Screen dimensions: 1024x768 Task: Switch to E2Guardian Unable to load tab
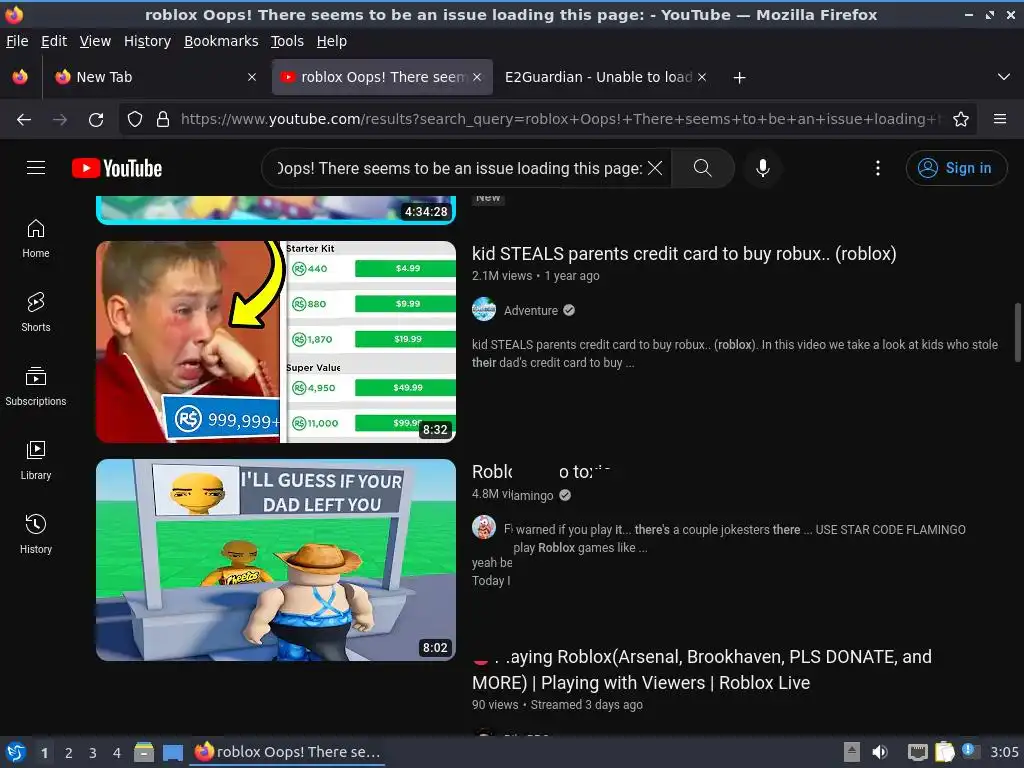pos(598,77)
